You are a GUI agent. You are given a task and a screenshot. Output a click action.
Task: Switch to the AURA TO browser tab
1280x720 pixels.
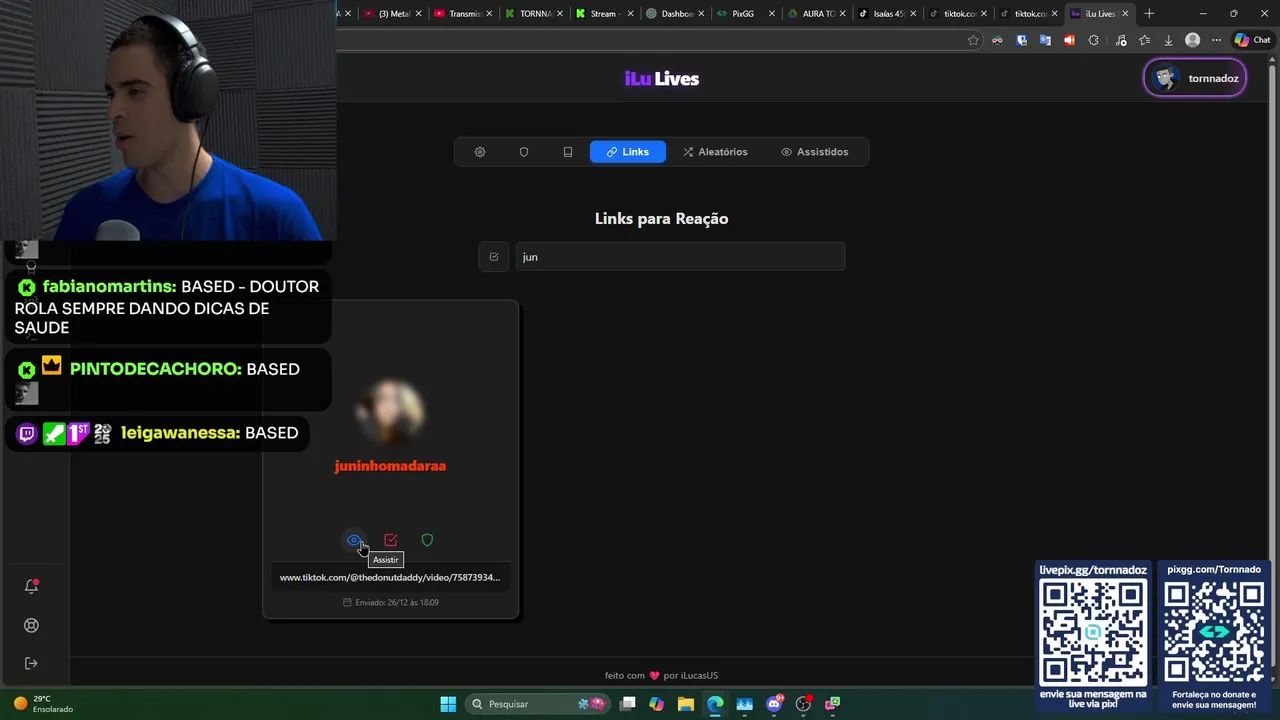pos(817,14)
